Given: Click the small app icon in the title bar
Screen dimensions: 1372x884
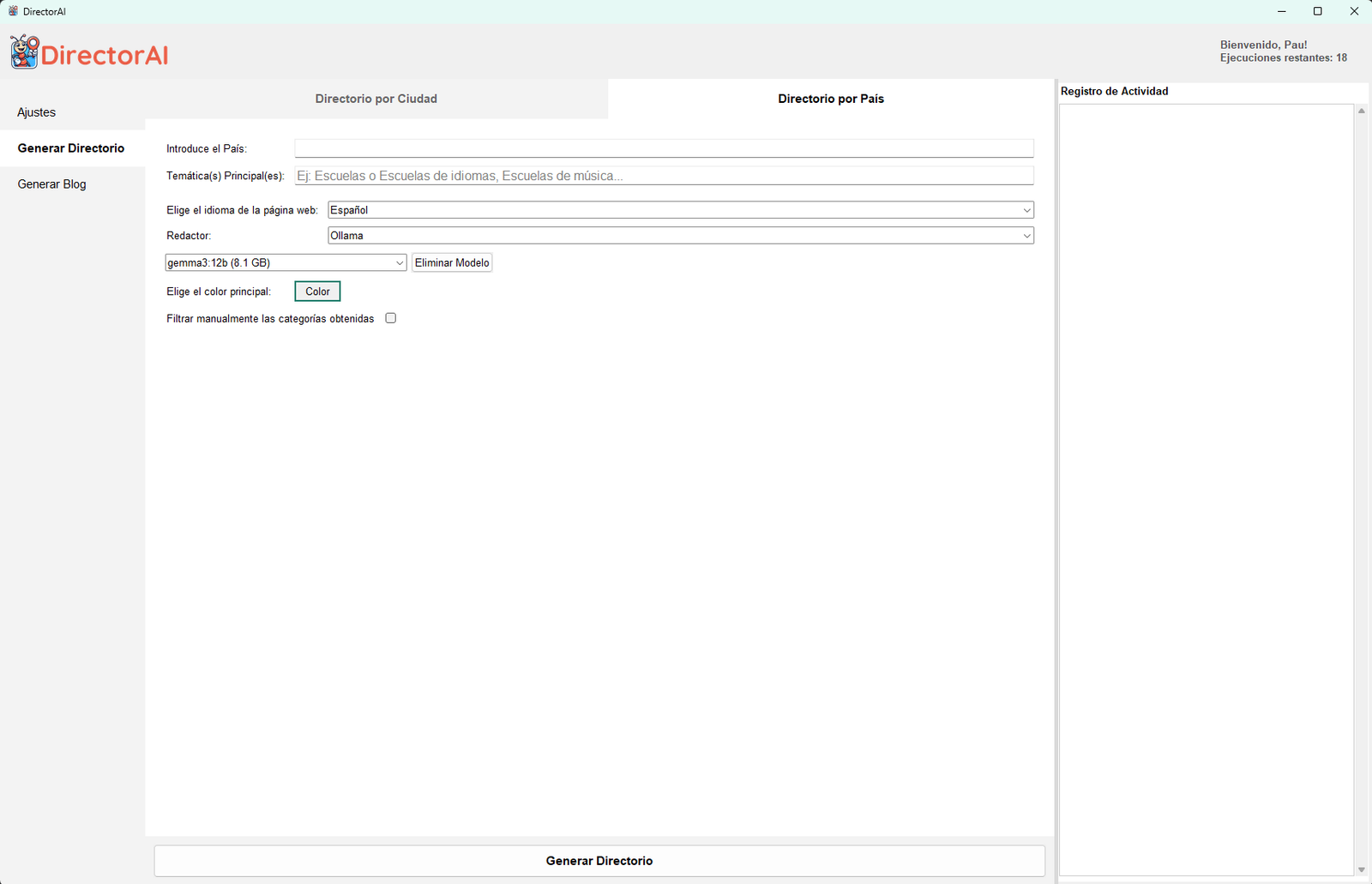Looking at the screenshot, I should tap(12, 11).
